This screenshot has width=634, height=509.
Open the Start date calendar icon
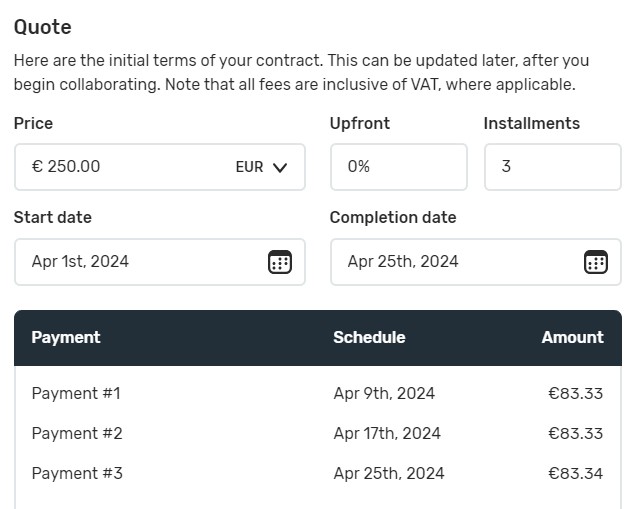(279, 262)
